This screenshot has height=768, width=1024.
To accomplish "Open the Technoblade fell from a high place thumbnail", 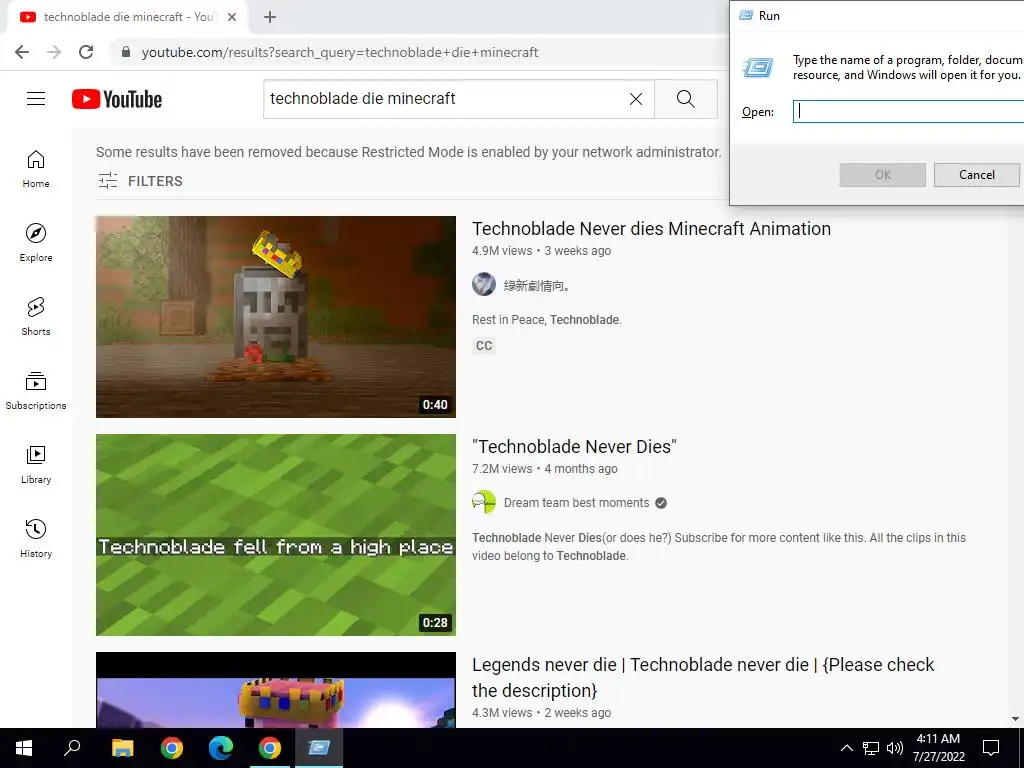I will [x=276, y=535].
